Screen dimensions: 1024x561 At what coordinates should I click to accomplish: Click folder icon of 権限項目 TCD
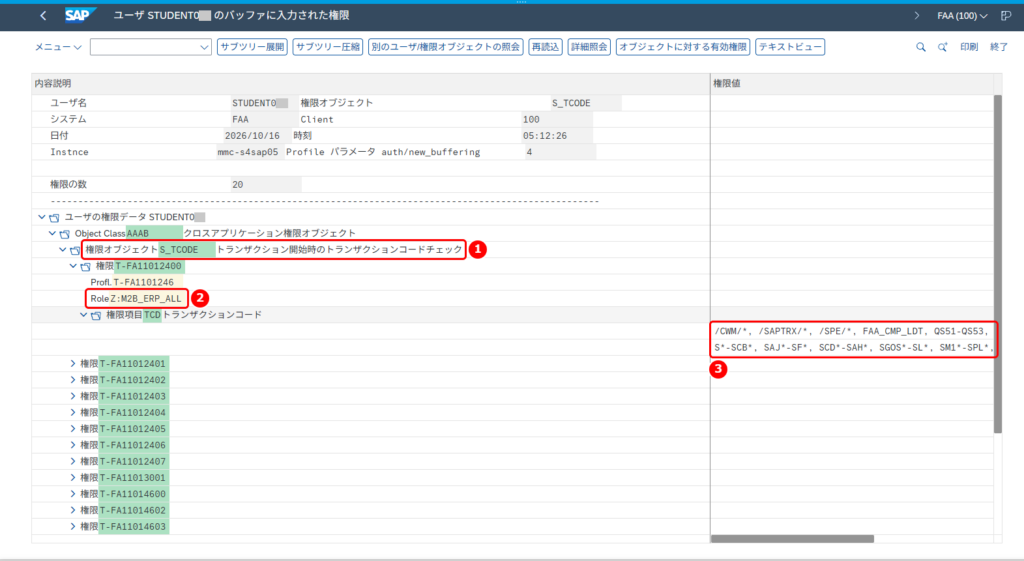[96, 315]
